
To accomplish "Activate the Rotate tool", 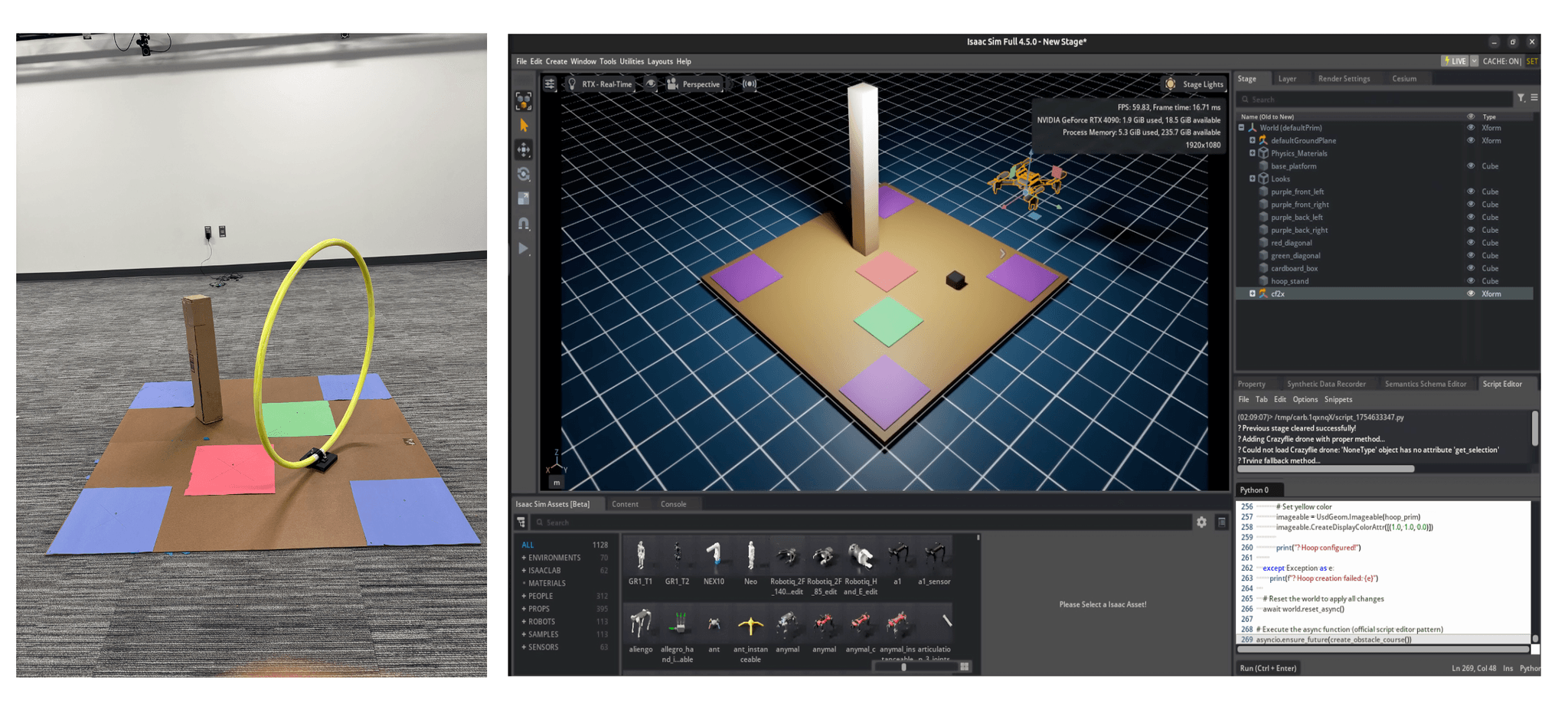I will coord(524,175).
